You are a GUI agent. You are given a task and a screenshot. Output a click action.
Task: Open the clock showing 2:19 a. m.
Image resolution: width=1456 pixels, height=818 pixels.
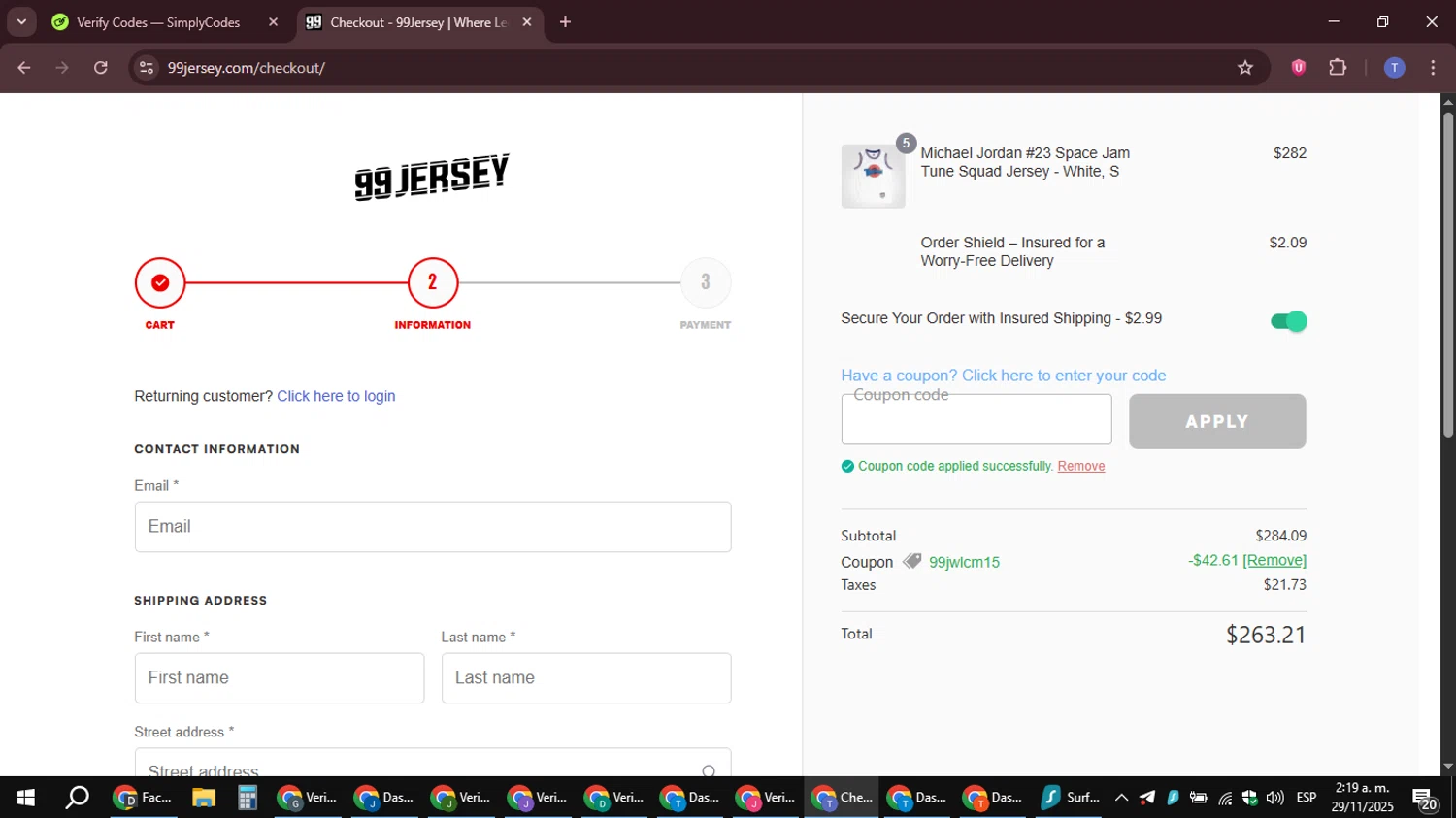(1362, 798)
